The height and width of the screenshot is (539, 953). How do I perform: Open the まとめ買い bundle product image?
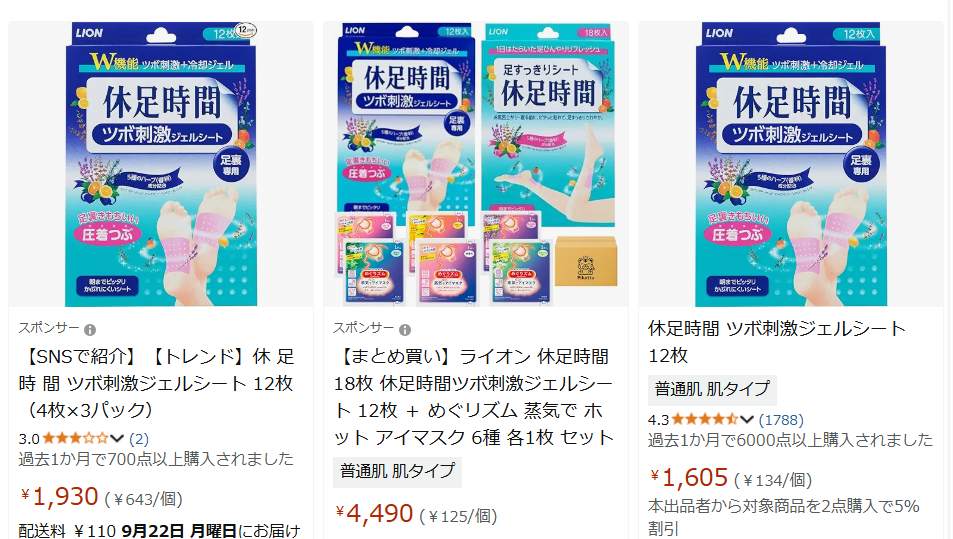tap(476, 164)
